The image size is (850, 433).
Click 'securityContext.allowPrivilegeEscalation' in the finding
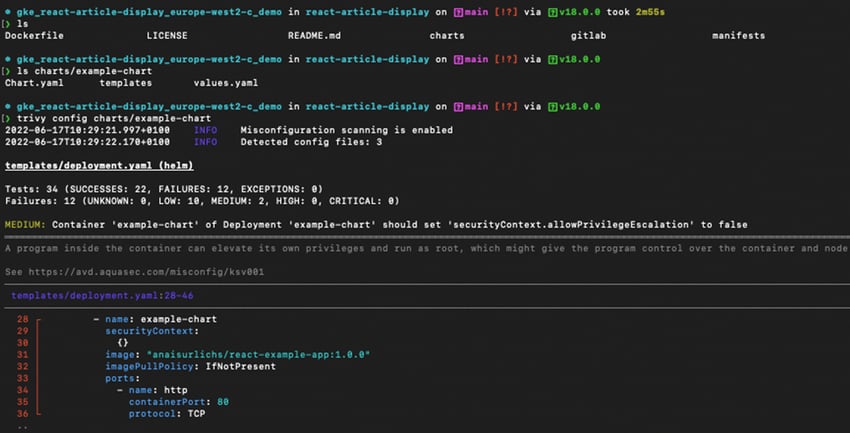pyautogui.click(x=570, y=224)
